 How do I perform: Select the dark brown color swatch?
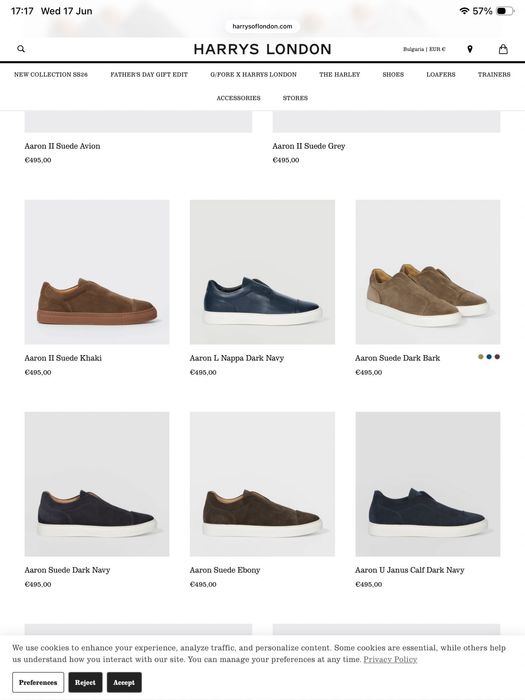tap(497, 357)
